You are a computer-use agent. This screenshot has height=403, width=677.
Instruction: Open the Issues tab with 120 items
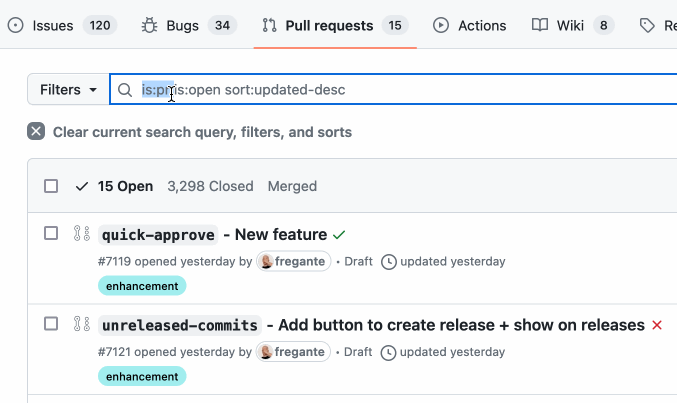[x=62, y=25]
